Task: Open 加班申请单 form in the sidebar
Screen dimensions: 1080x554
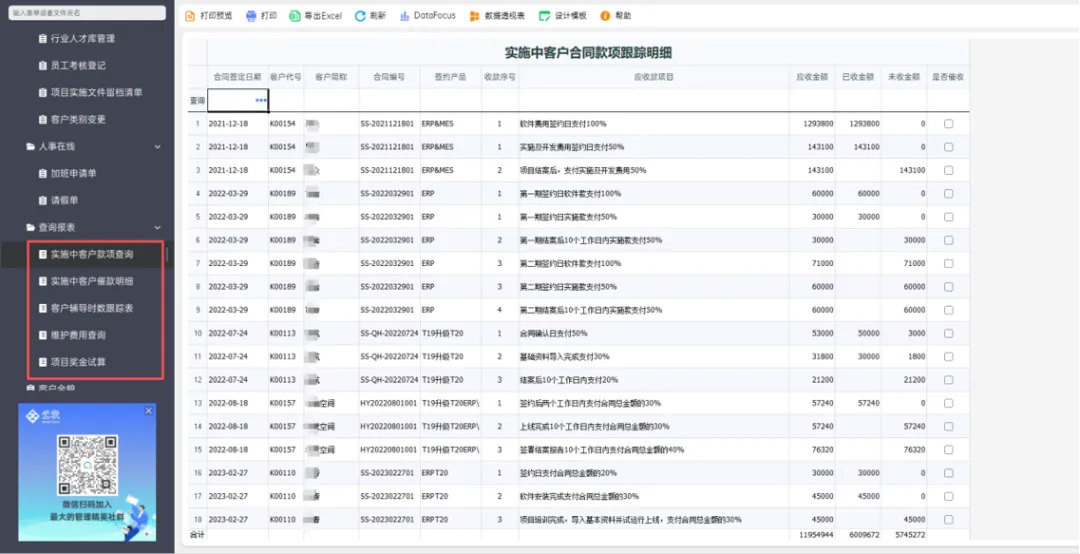Action: [68, 173]
